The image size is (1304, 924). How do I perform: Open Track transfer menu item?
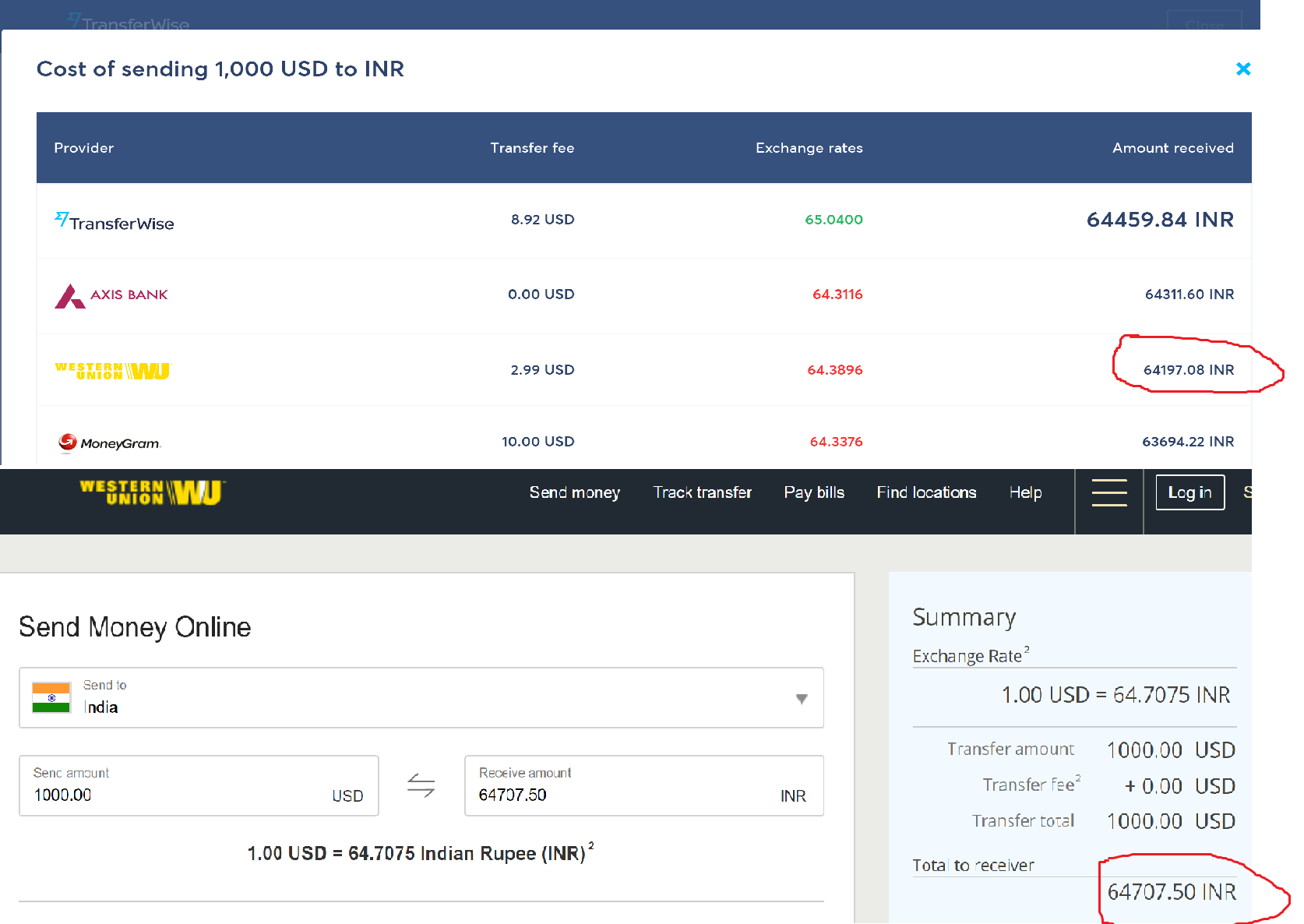(703, 492)
